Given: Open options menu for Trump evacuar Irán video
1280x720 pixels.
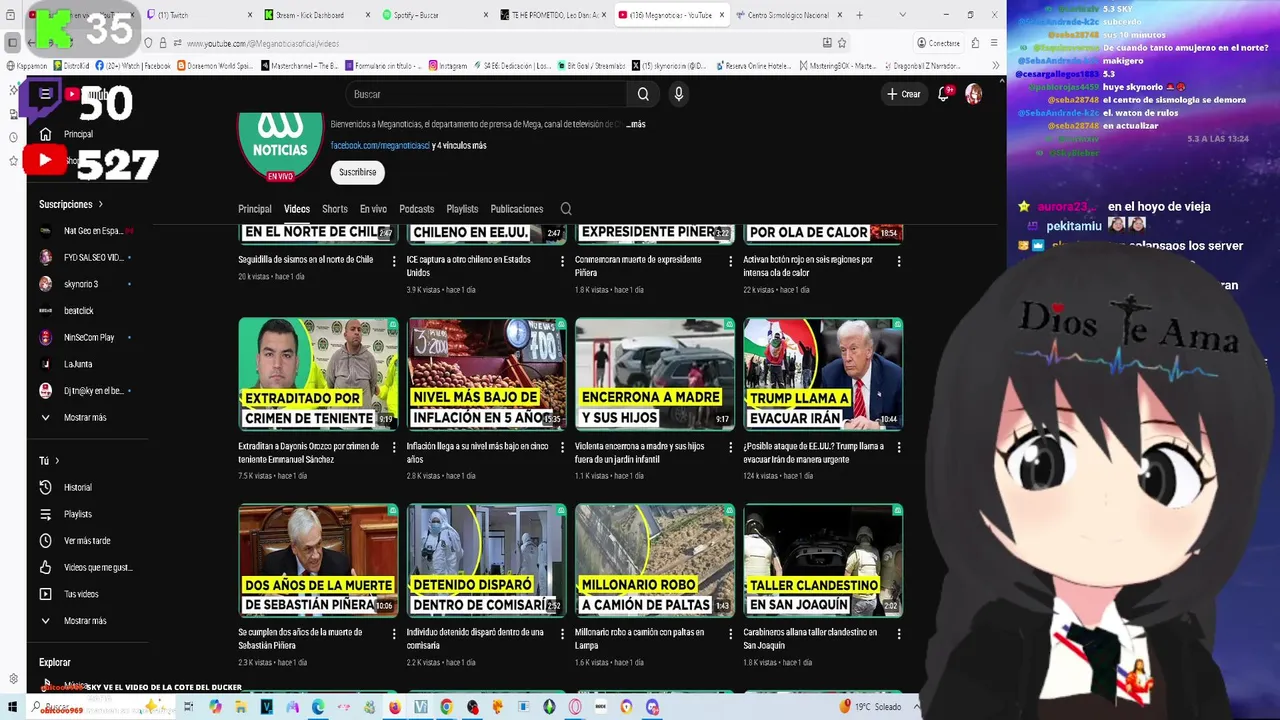Looking at the screenshot, I should [898, 447].
